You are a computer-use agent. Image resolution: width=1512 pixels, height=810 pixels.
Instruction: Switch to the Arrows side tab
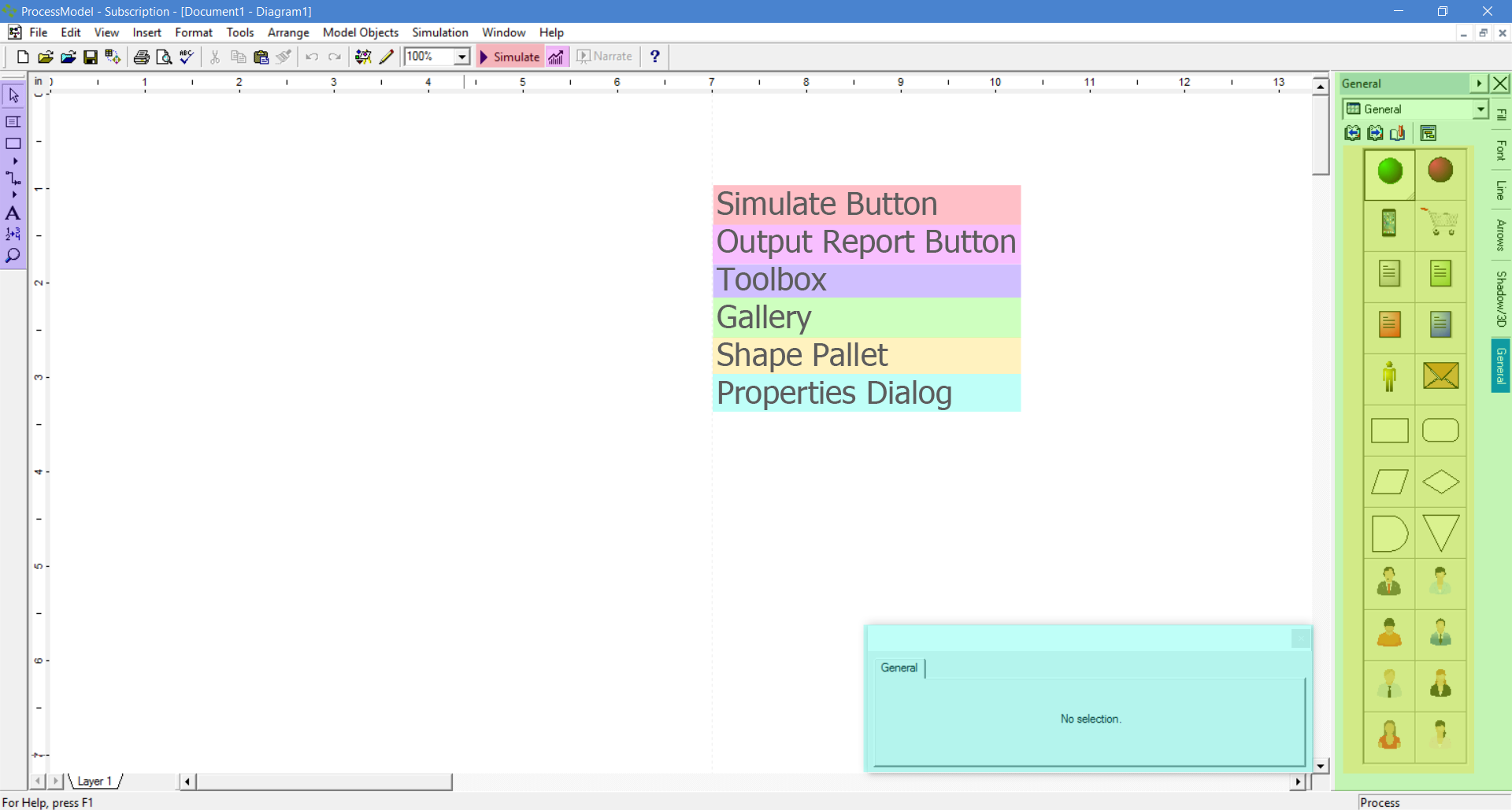1501,235
